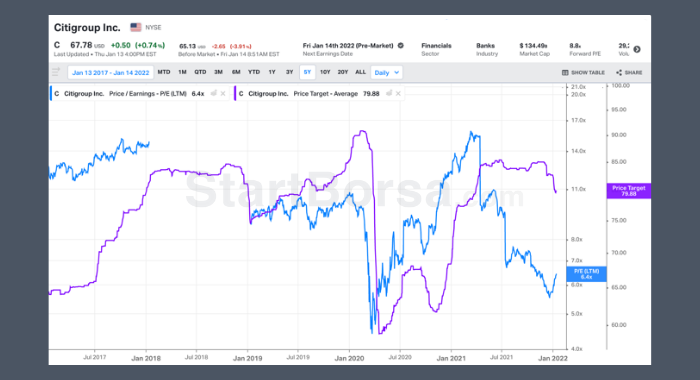Click the $134.49B Market Cap value

(x=533, y=46)
